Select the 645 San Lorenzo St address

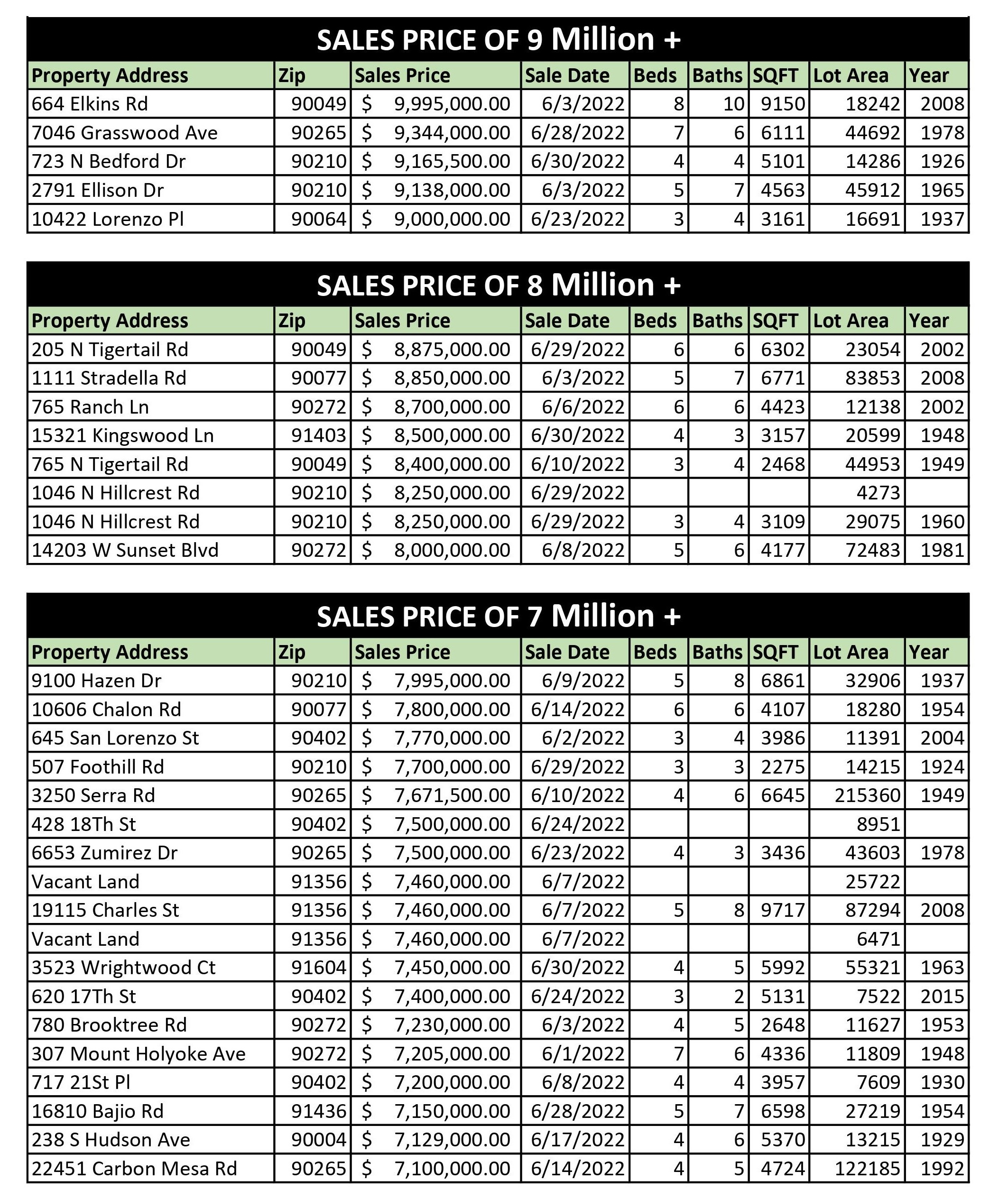coord(115,738)
